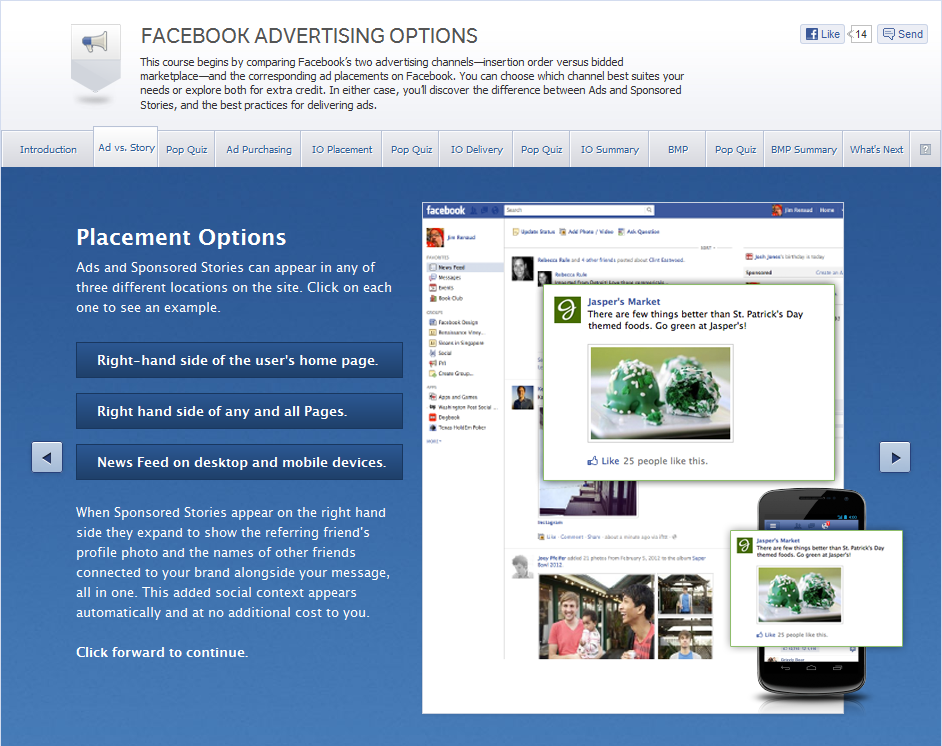
Task: Click the green truffles photo in the large ad
Action: [660, 393]
